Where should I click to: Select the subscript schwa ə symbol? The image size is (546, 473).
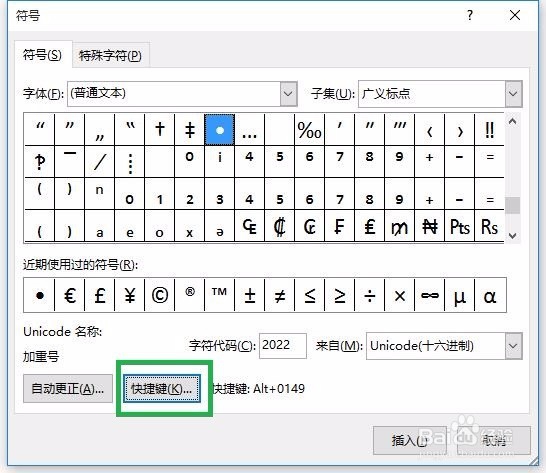point(219,226)
